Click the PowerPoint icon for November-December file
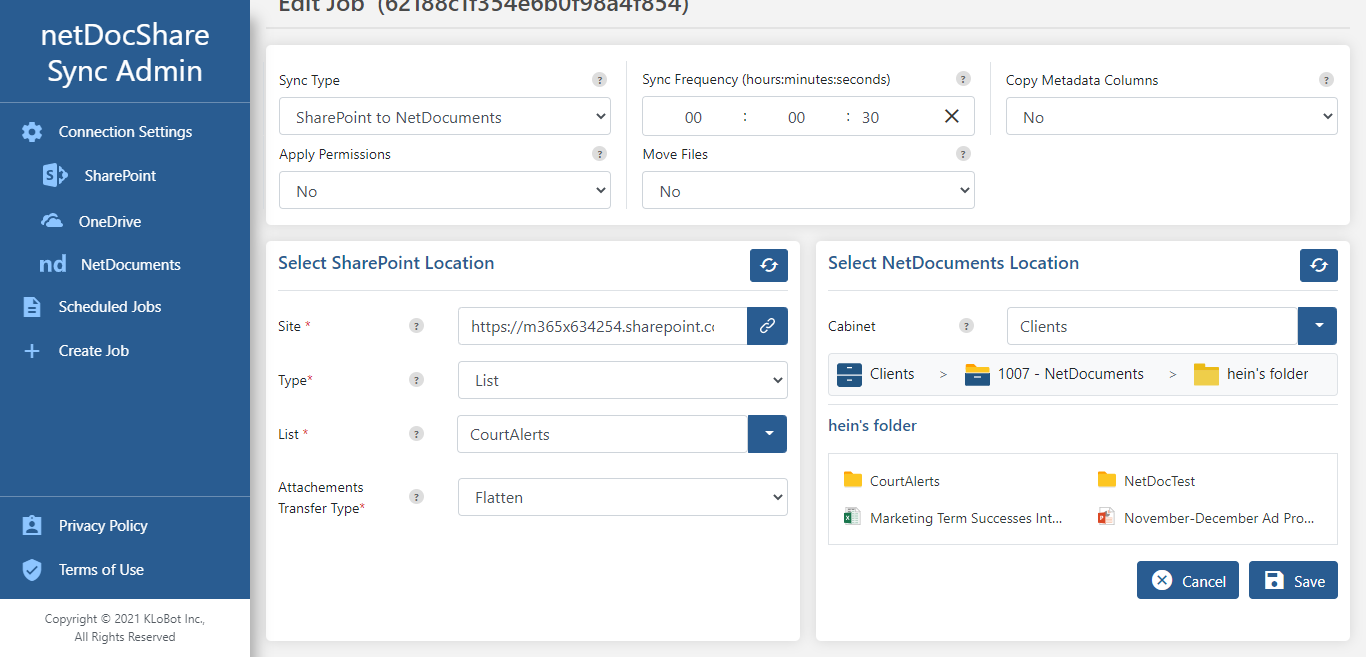This screenshot has width=1366, height=657. 1106,517
